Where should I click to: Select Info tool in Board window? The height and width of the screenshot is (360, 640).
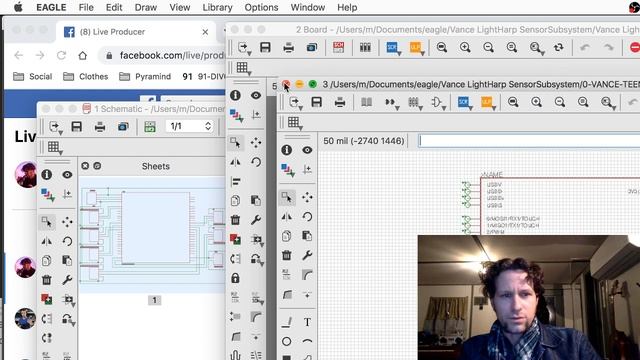coord(235,95)
